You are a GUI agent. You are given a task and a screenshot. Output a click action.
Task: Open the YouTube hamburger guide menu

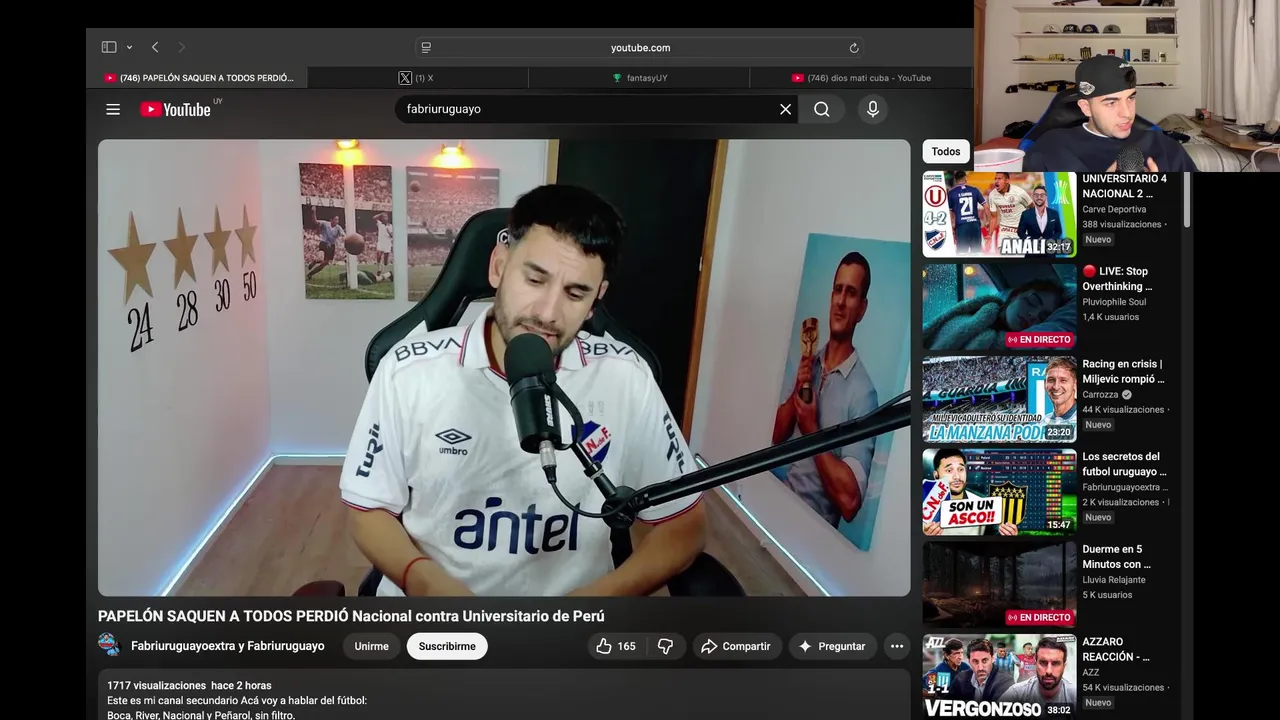pyautogui.click(x=113, y=109)
